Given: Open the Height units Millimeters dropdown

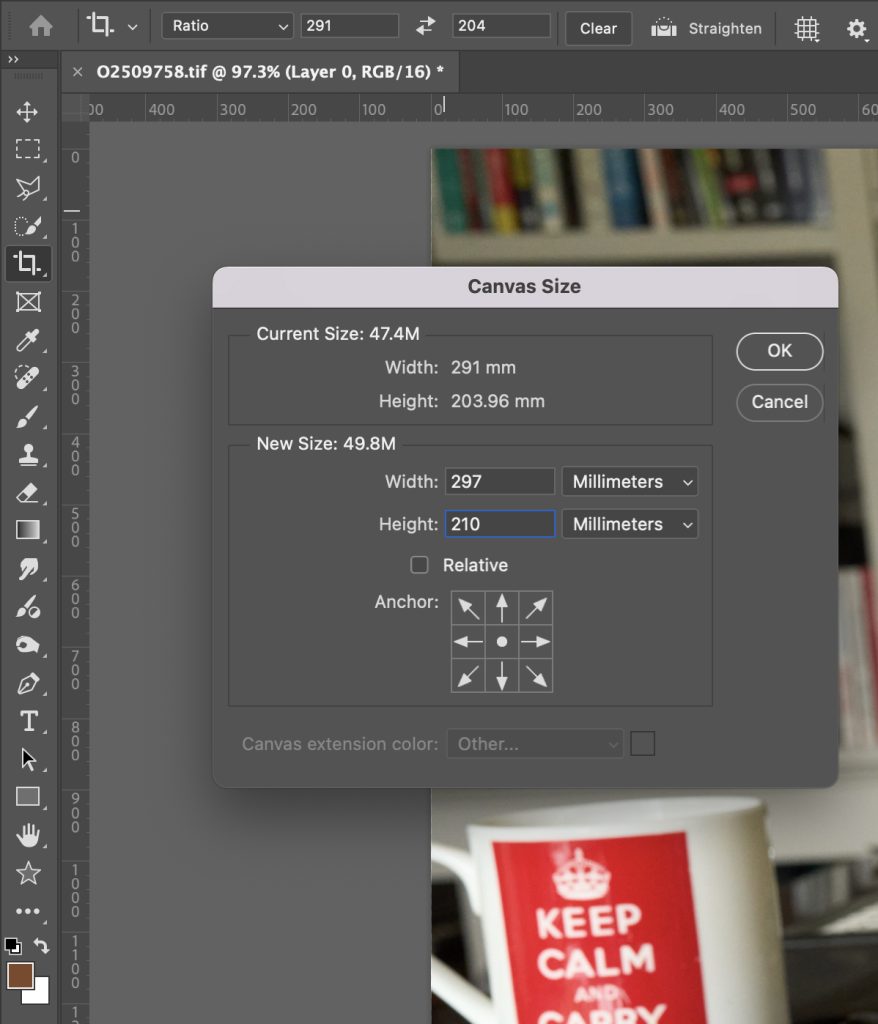Looking at the screenshot, I should (x=630, y=524).
